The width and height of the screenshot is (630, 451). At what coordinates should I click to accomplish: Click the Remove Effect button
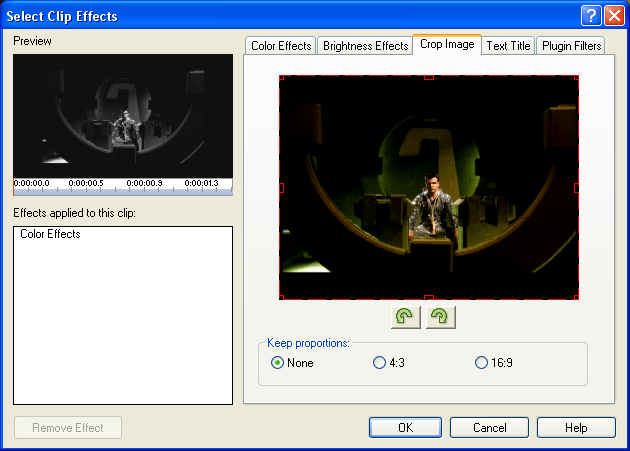(68, 427)
